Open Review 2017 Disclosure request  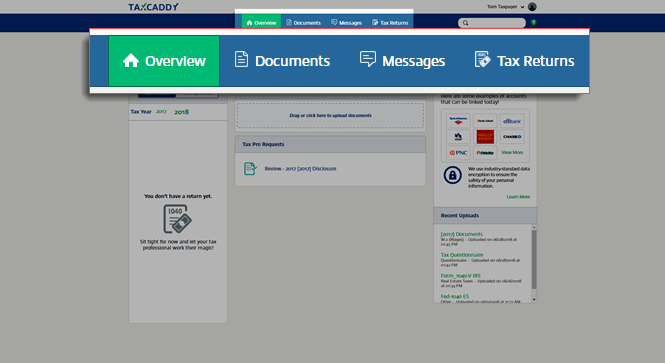tap(300, 169)
